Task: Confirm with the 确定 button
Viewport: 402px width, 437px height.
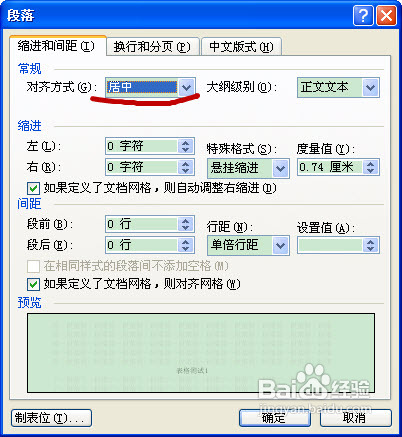Action: 275,418
